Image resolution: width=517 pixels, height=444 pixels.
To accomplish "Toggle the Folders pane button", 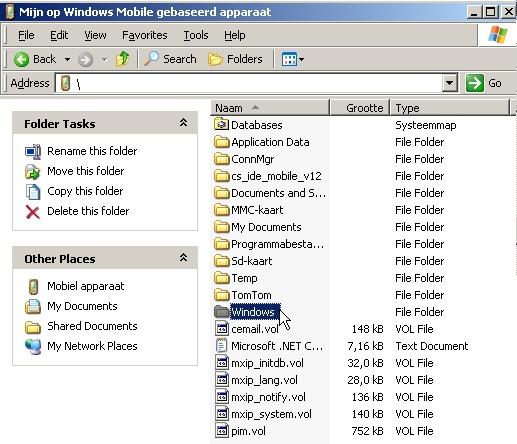I will click(x=236, y=59).
